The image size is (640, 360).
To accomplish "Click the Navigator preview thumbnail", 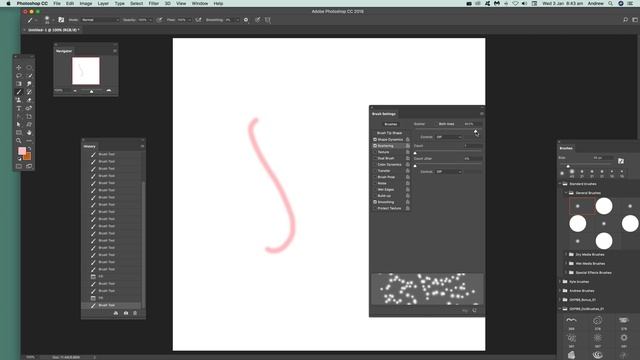I will [86, 71].
